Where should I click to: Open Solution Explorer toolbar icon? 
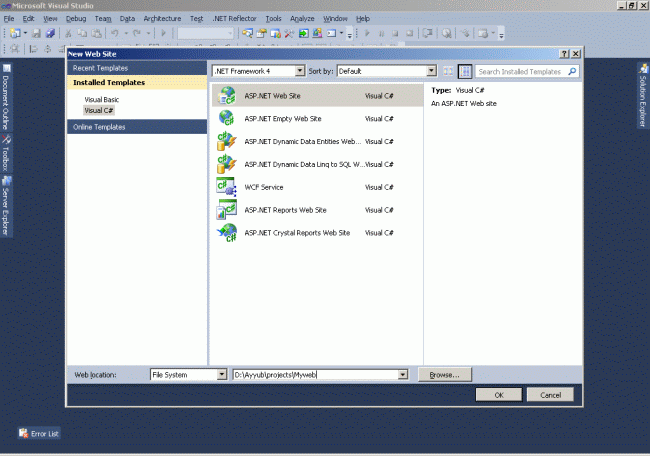[247, 33]
